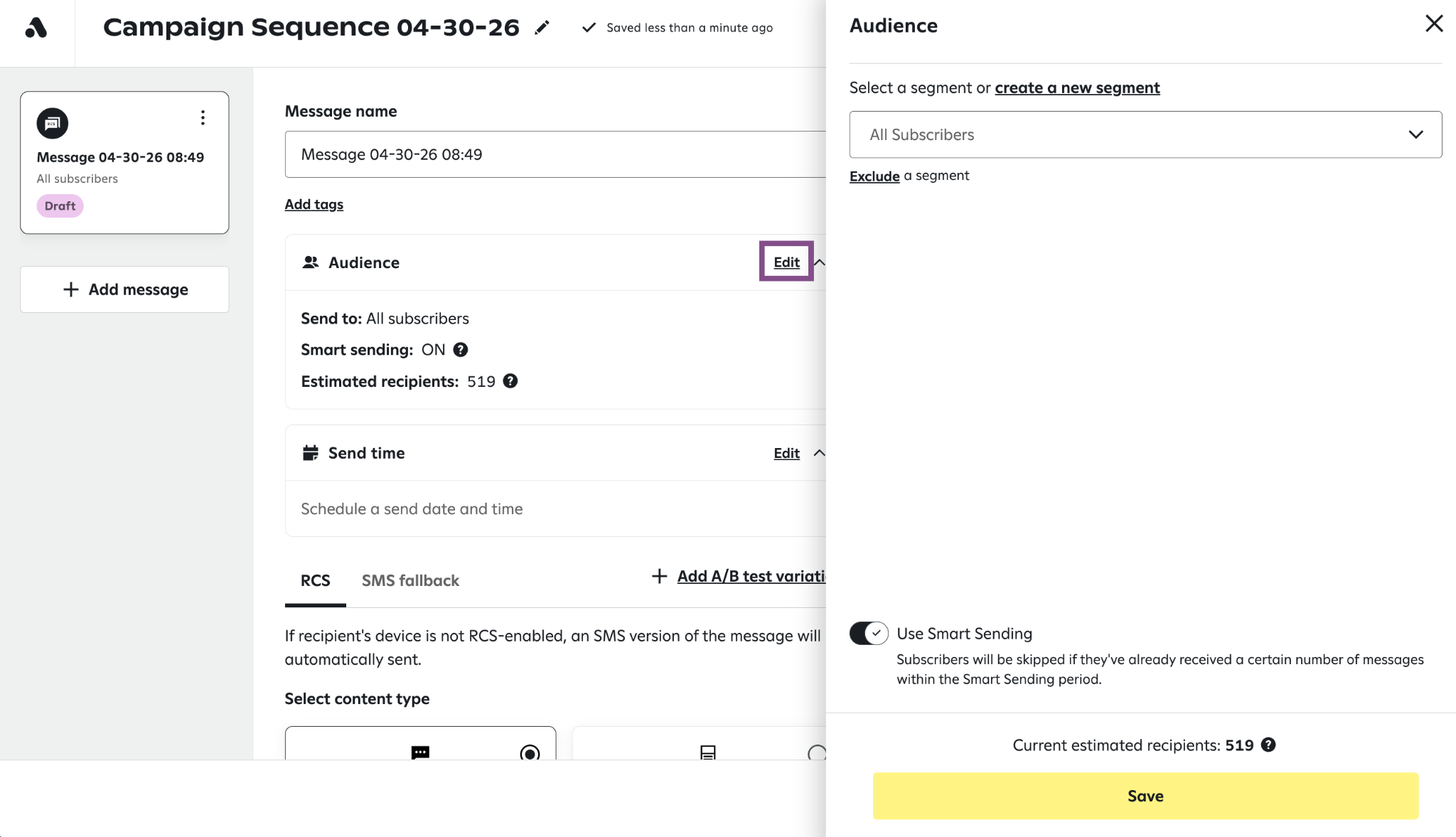Viewport: 1456px width, 837px height.
Task: Select the second content type radio button
Action: coord(818,752)
